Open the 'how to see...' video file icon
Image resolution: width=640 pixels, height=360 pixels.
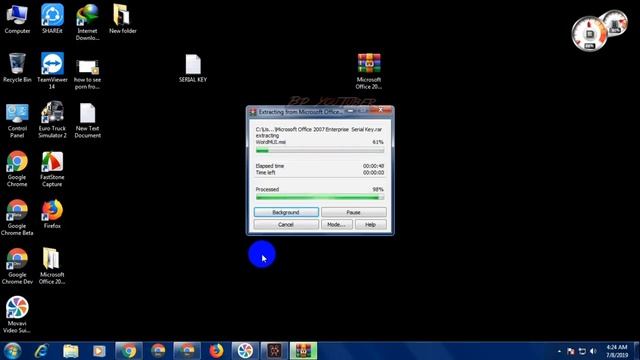[87, 74]
